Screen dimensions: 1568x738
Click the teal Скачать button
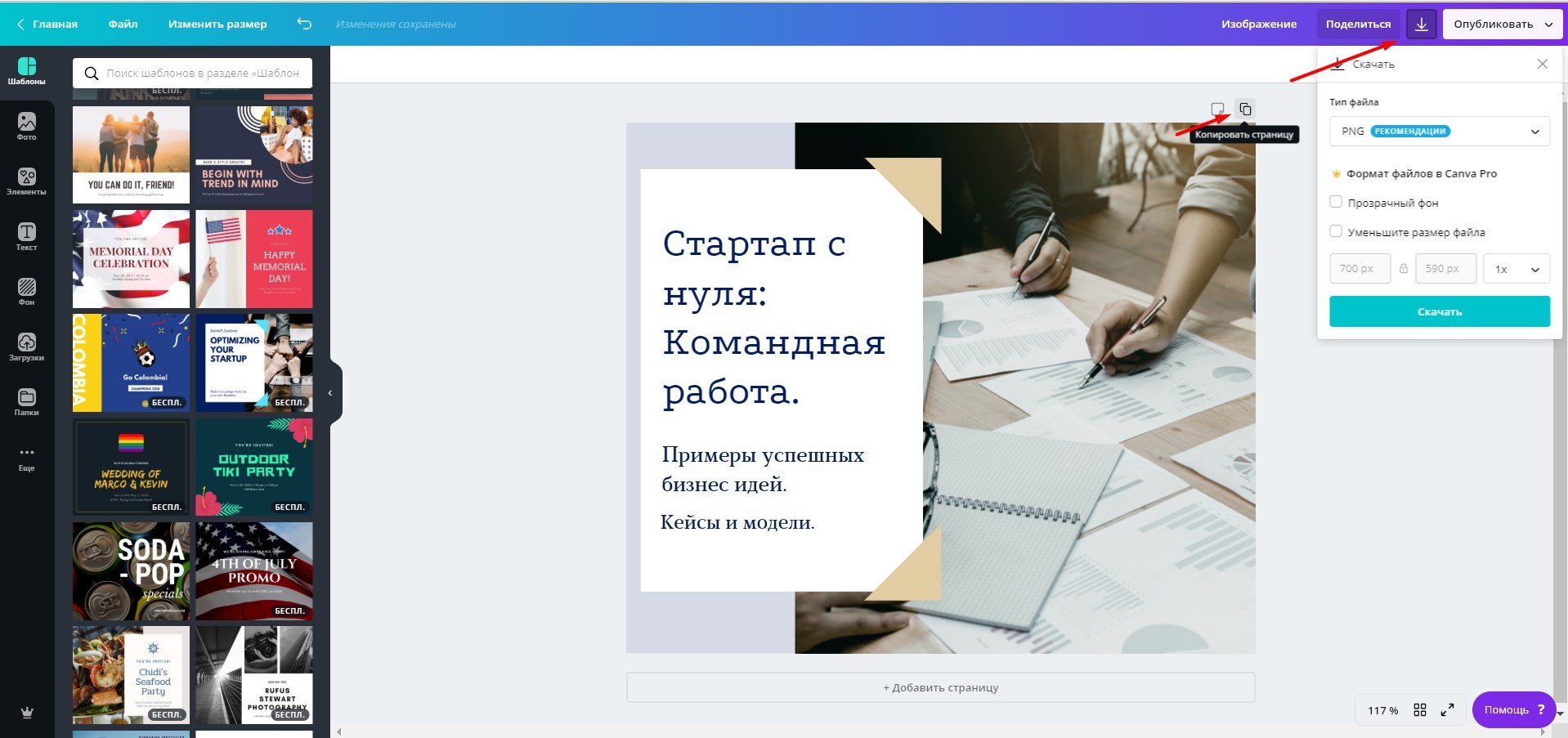tap(1440, 311)
